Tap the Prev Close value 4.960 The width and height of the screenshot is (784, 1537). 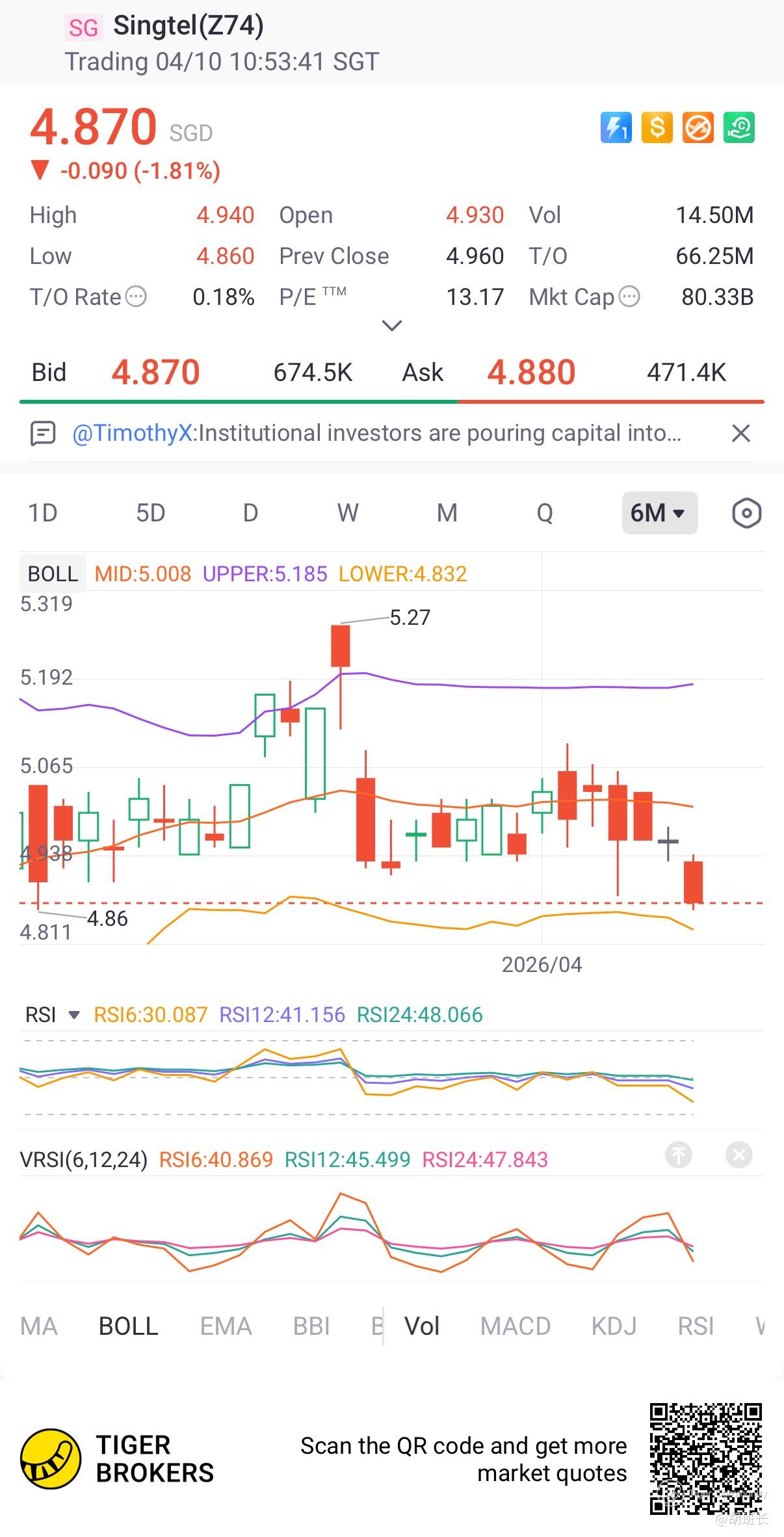(x=475, y=256)
